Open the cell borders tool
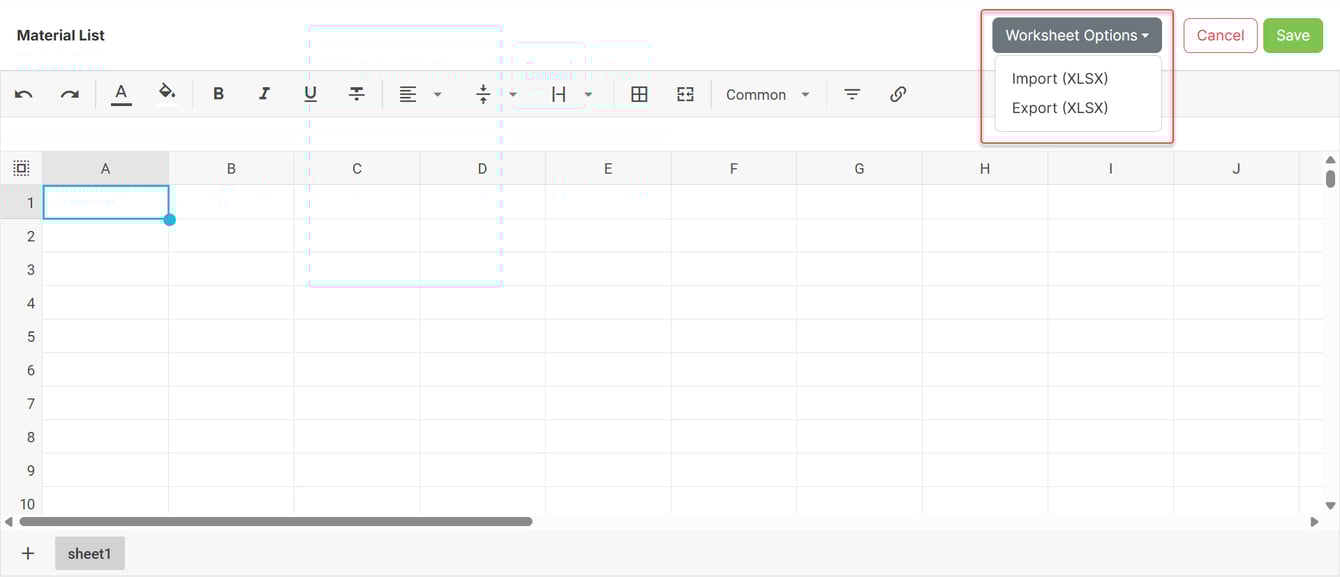1340x577 pixels. pos(639,94)
